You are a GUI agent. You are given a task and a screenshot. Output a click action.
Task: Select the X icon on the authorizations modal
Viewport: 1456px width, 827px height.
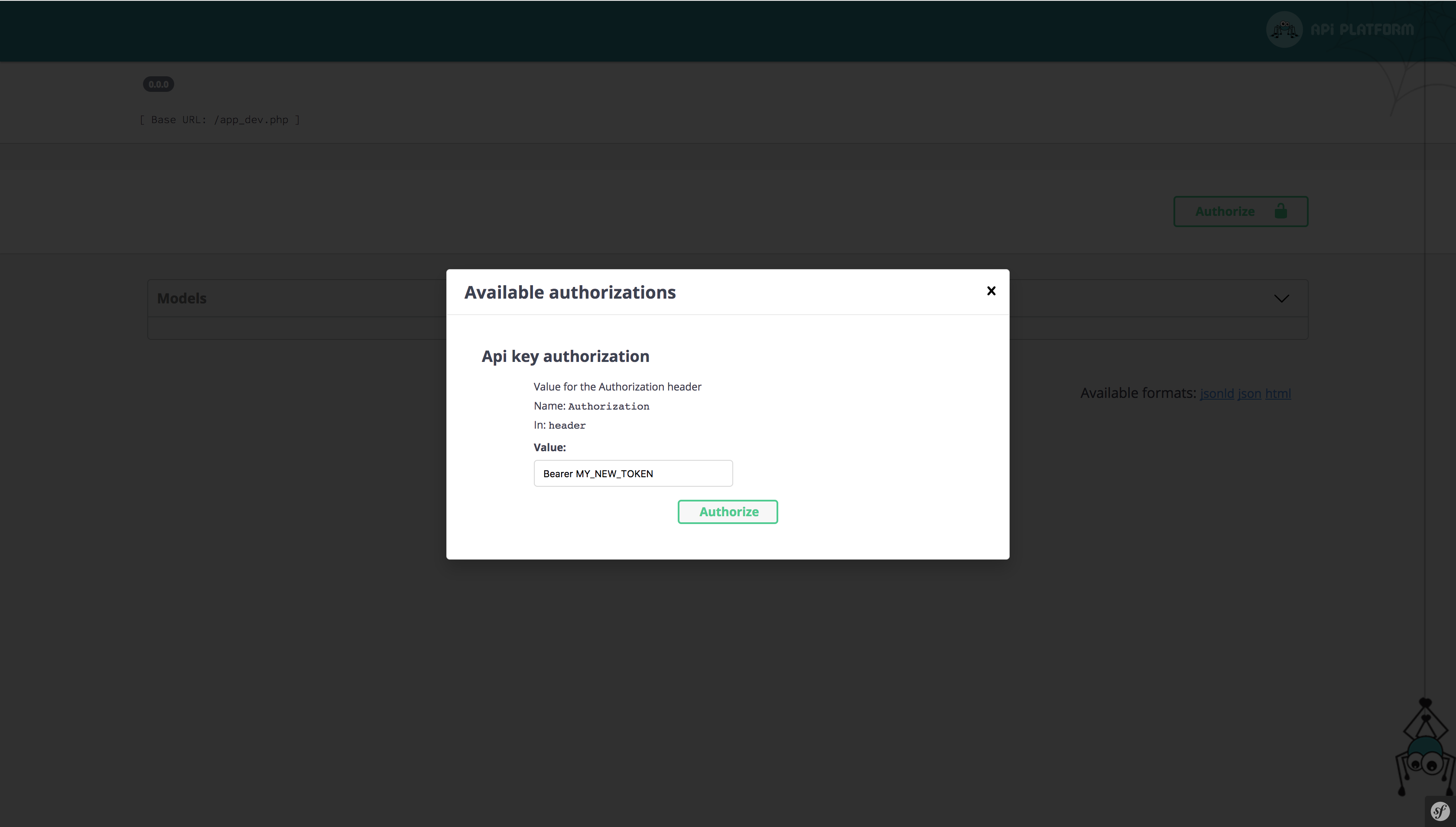pyautogui.click(x=991, y=290)
